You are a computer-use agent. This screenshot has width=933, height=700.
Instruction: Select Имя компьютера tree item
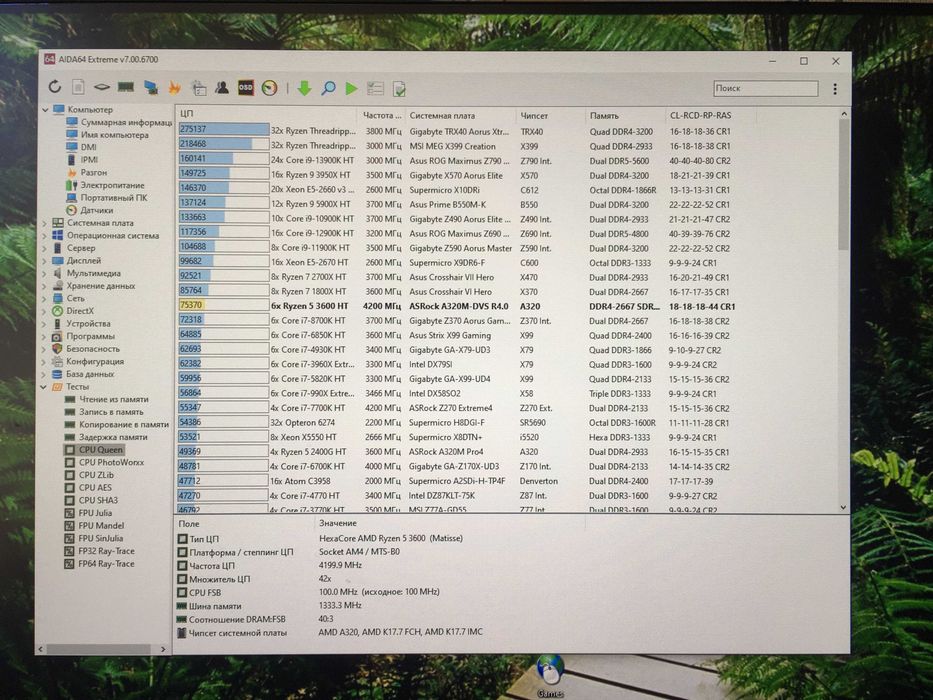tap(115, 135)
